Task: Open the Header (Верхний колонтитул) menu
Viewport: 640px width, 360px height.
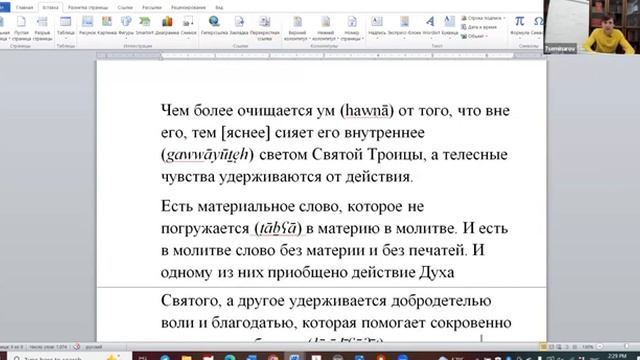Action: point(297,28)
